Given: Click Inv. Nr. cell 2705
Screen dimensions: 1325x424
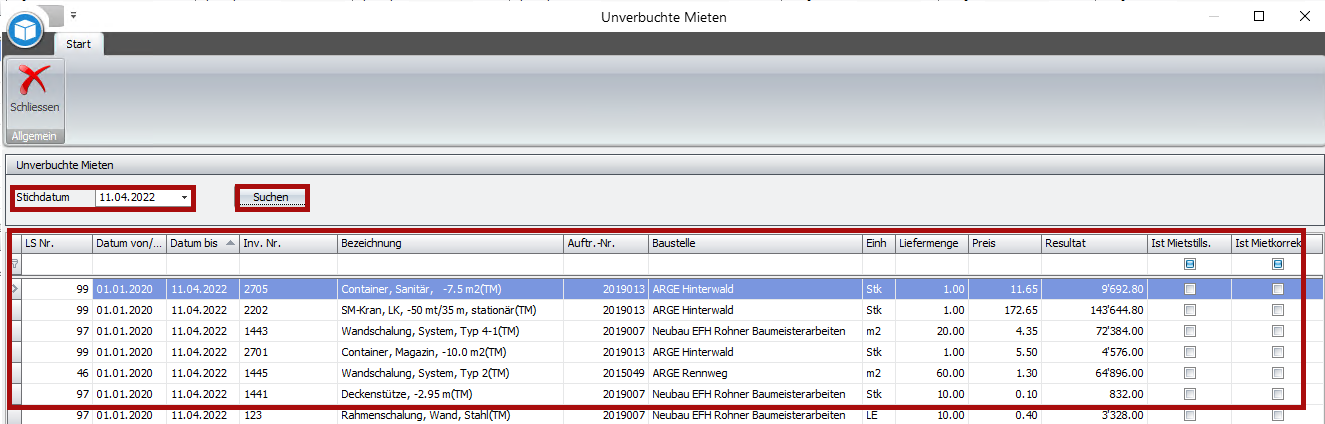Looking at the screenshot, I should click(x=288, y=289).
